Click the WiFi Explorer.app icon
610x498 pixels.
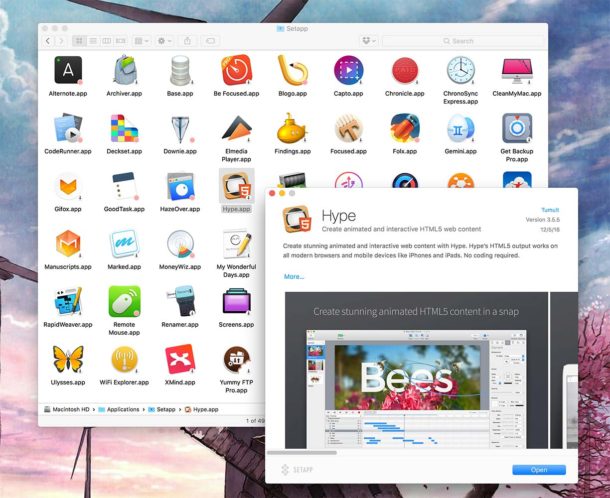click(124, 358)
